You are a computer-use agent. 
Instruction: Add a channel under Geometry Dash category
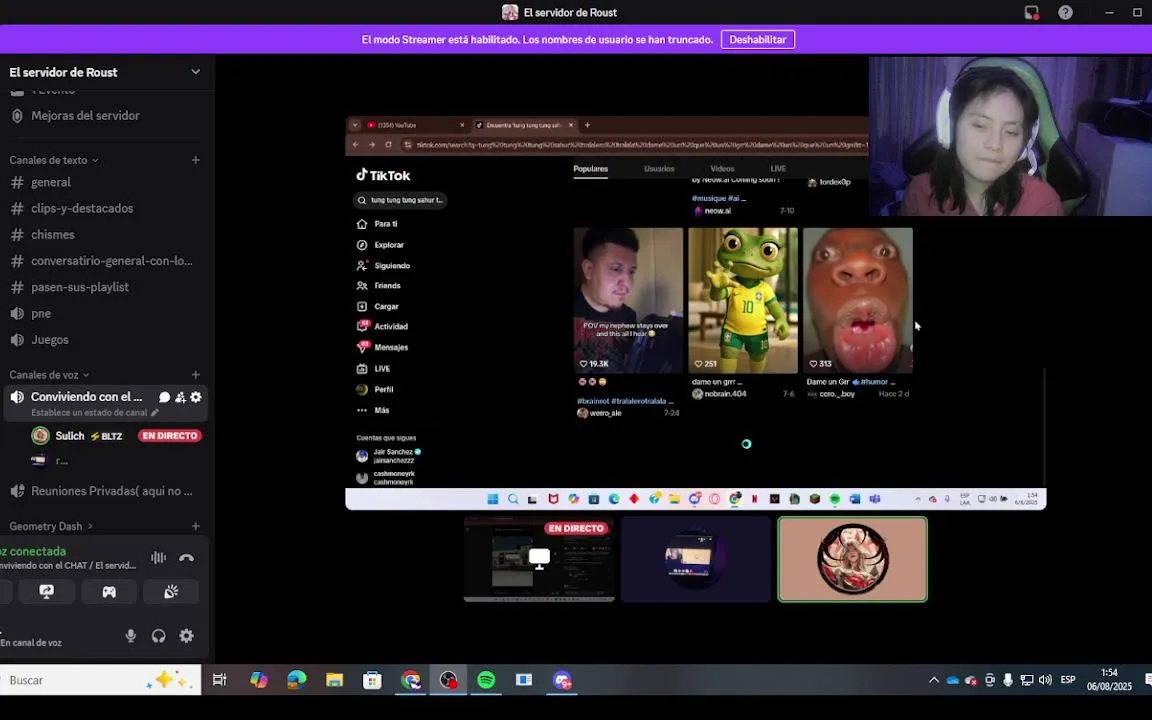click(196, 526)
